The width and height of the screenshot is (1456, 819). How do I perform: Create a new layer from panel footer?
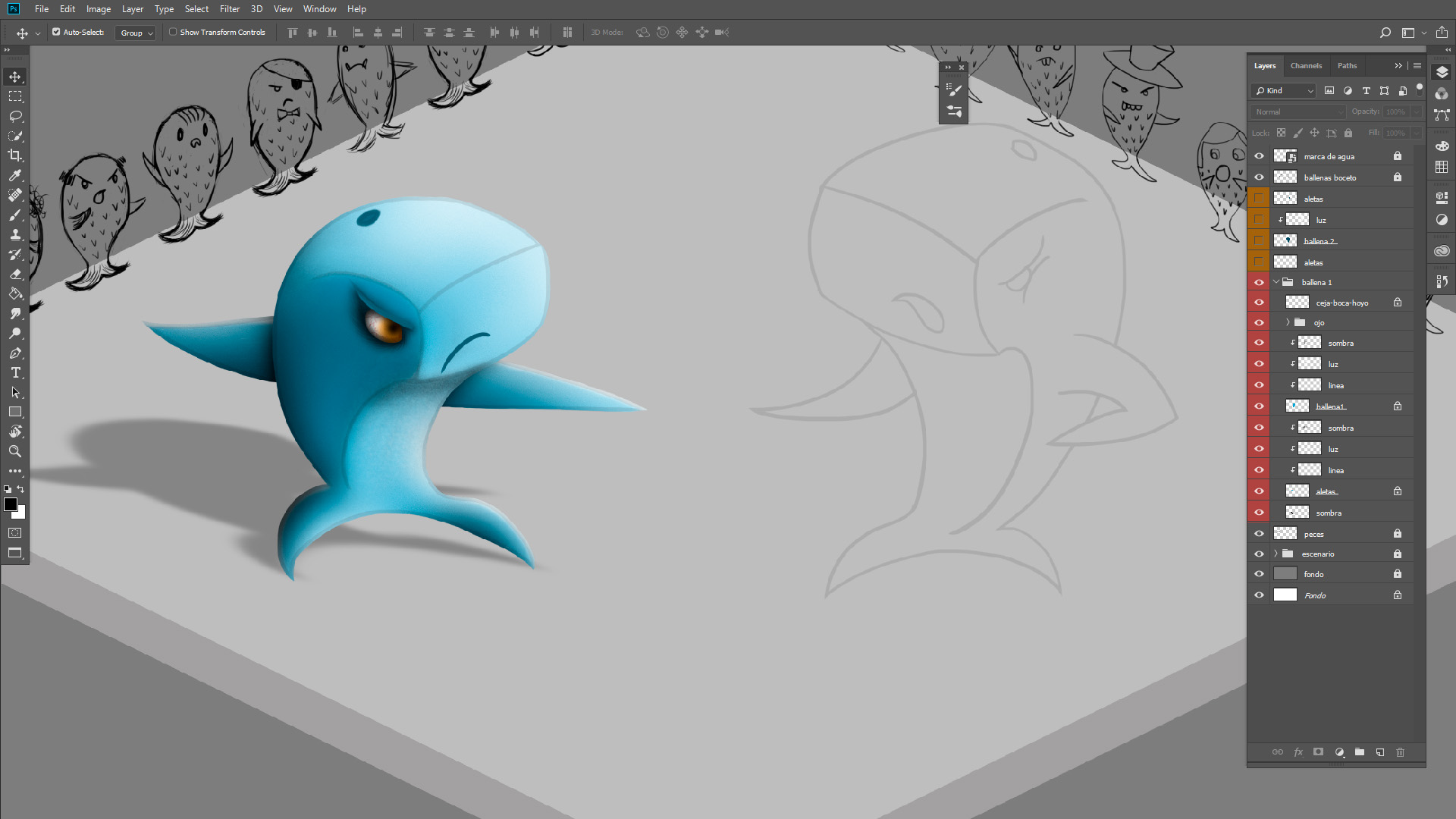tap(1380, 752)
